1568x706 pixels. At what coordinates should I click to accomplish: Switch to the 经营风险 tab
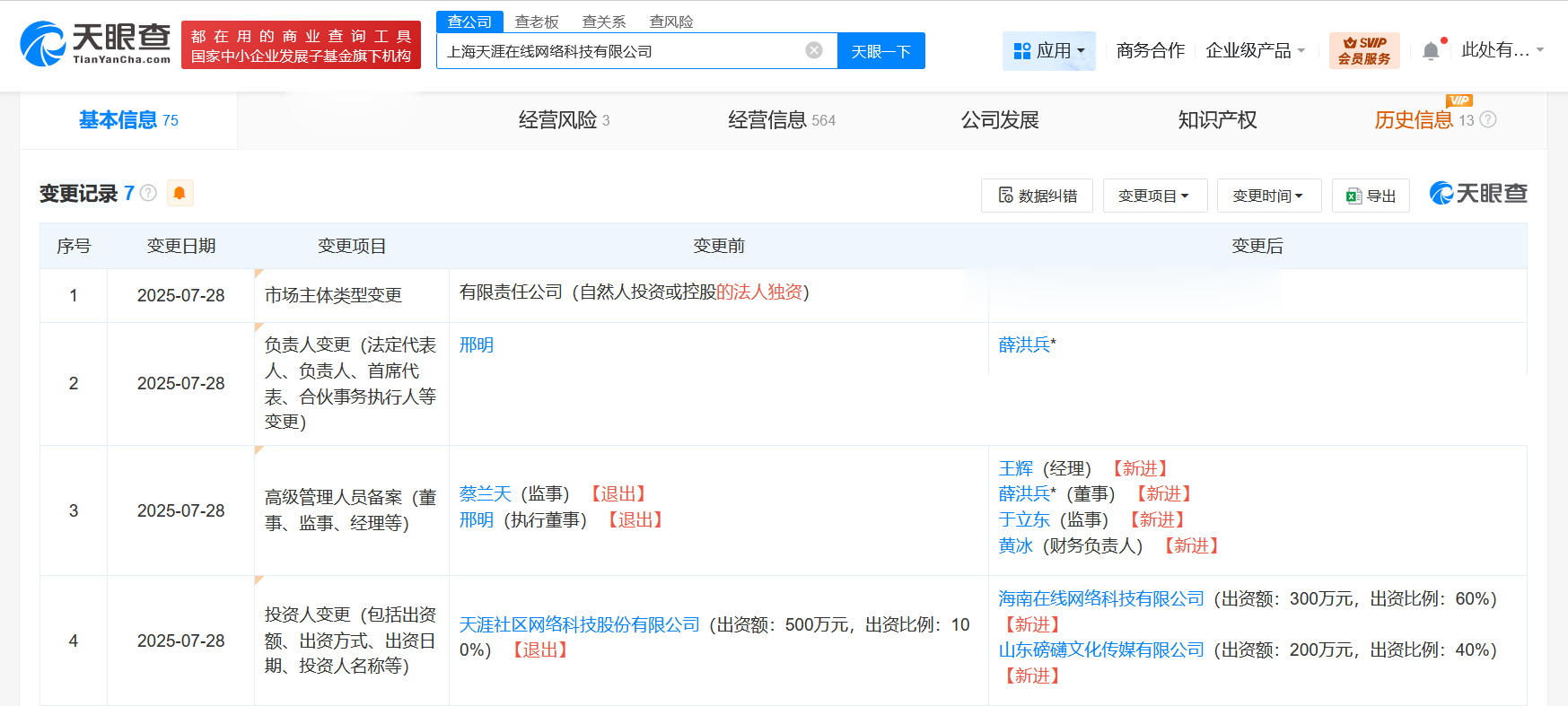click(564, 120)
